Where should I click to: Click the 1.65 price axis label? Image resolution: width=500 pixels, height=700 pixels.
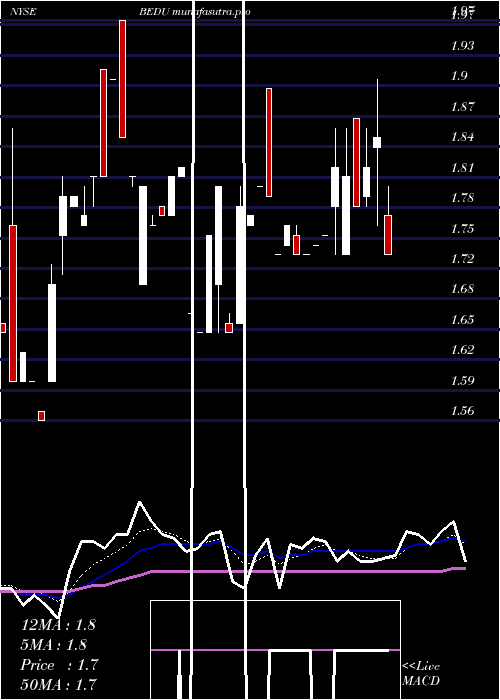coord(463,320)
